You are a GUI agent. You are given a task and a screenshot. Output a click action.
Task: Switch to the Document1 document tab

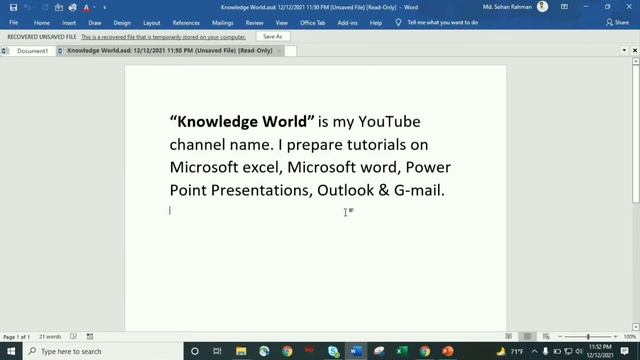click(32, 51)
